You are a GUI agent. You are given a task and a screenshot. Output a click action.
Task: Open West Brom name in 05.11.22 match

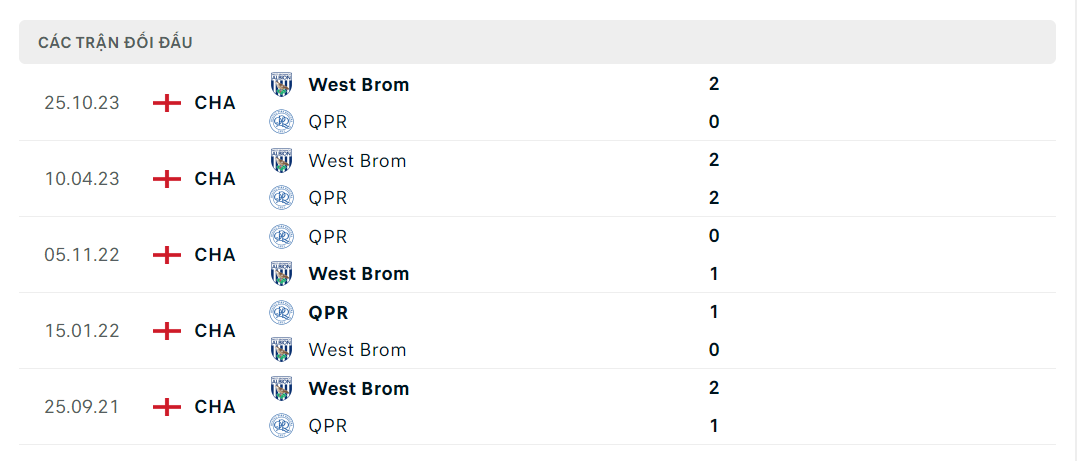(359, 273)
